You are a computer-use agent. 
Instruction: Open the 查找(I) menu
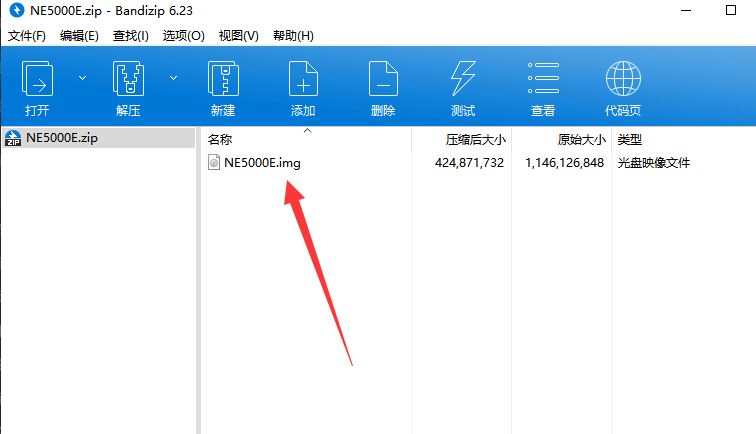pos(131,36)
